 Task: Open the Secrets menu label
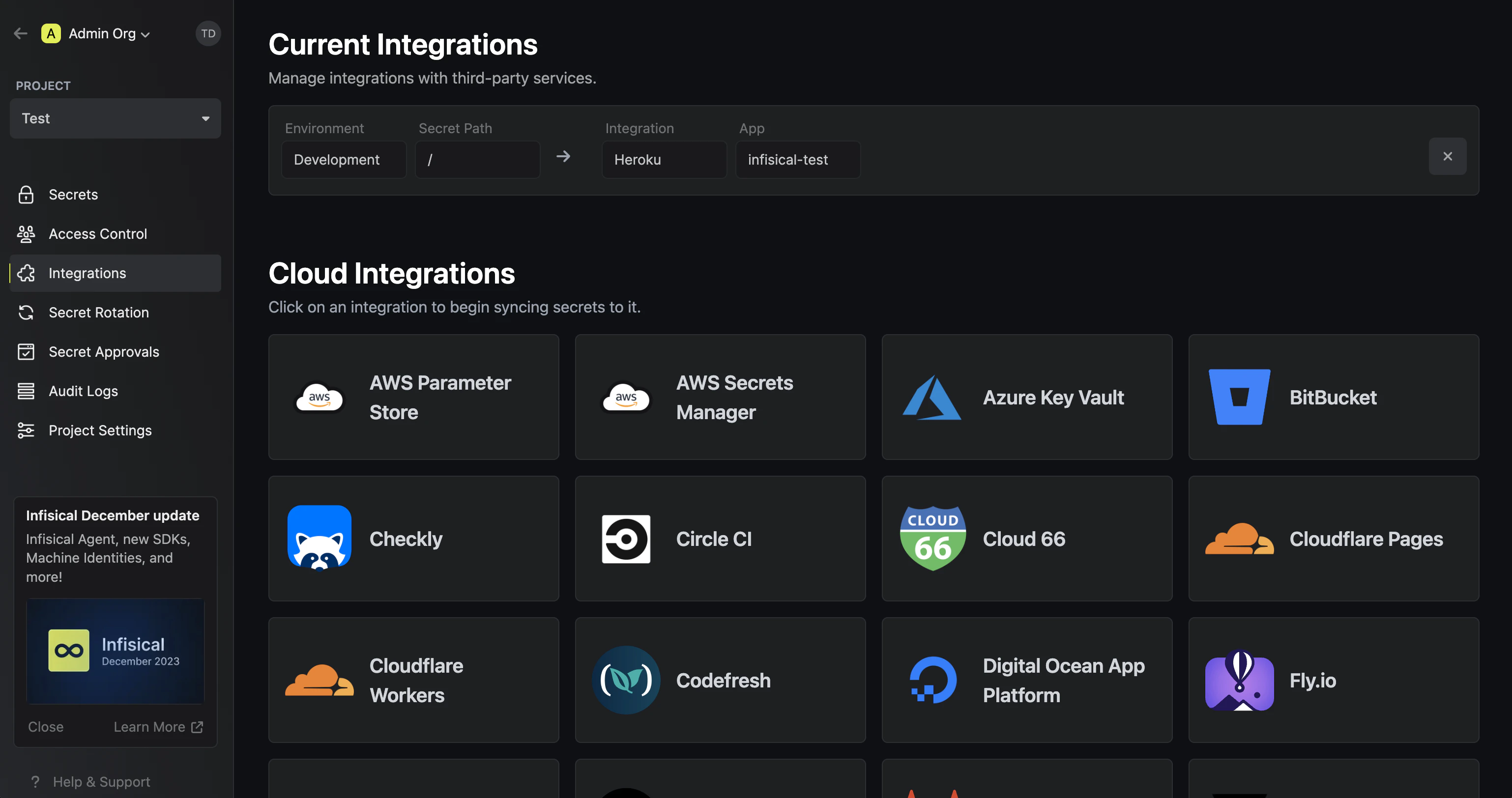point(73,195)
